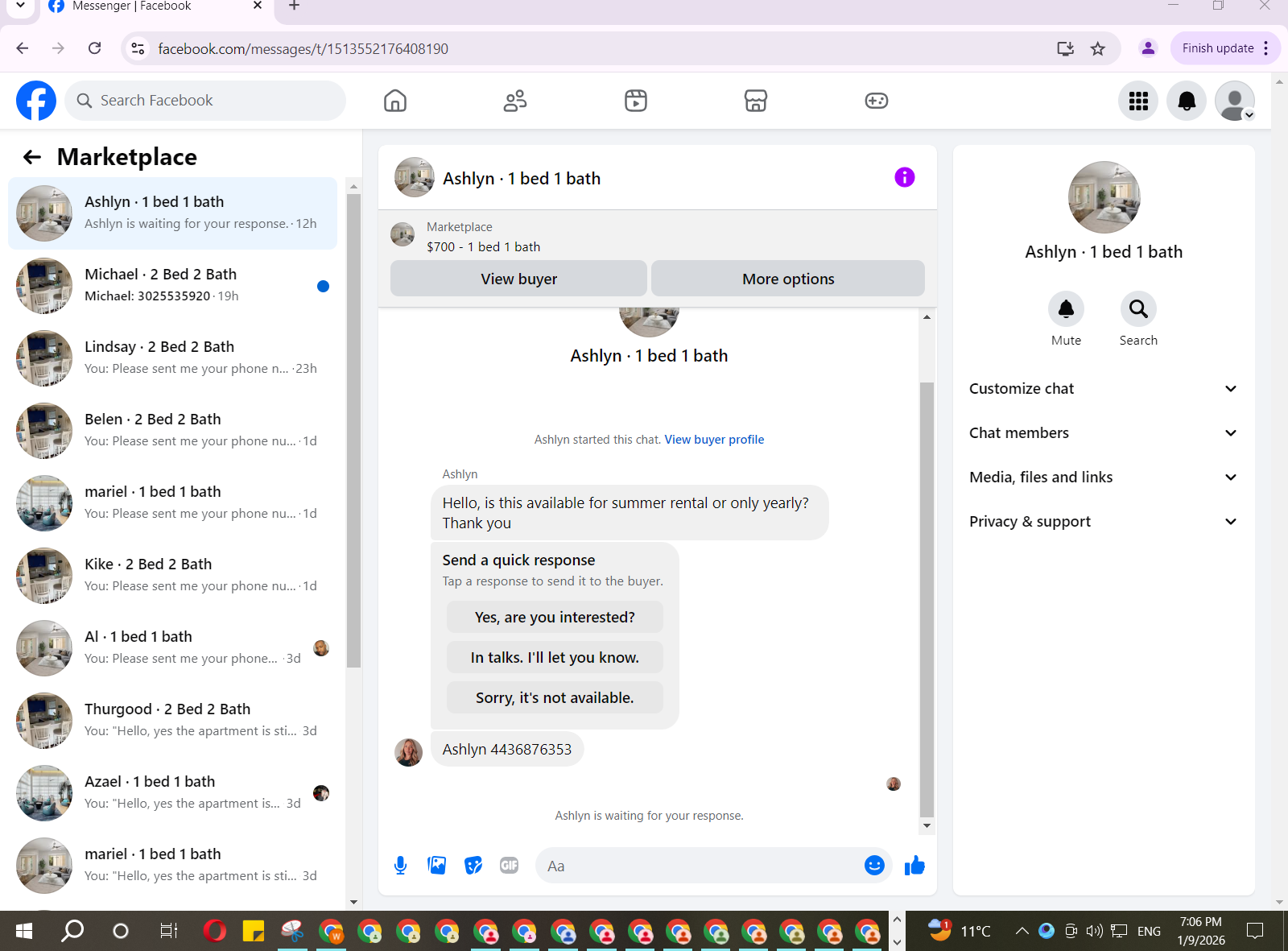Attach a photo with the image icon
The width and height of the screenshot is (1288, 951).
[x=437, y=866]
